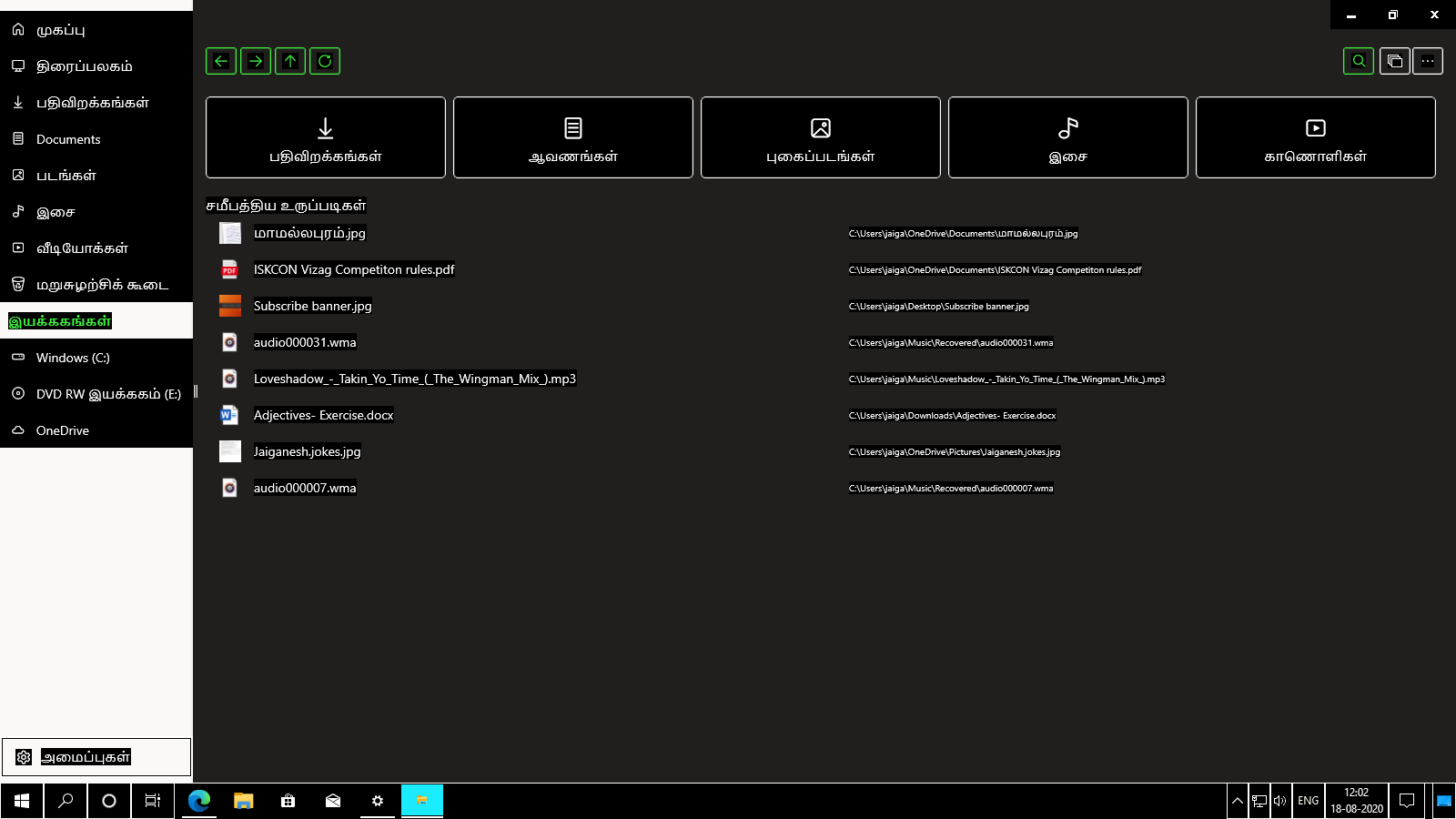
Task: Open Windows (C:) drive
Action: click(96, 357)
